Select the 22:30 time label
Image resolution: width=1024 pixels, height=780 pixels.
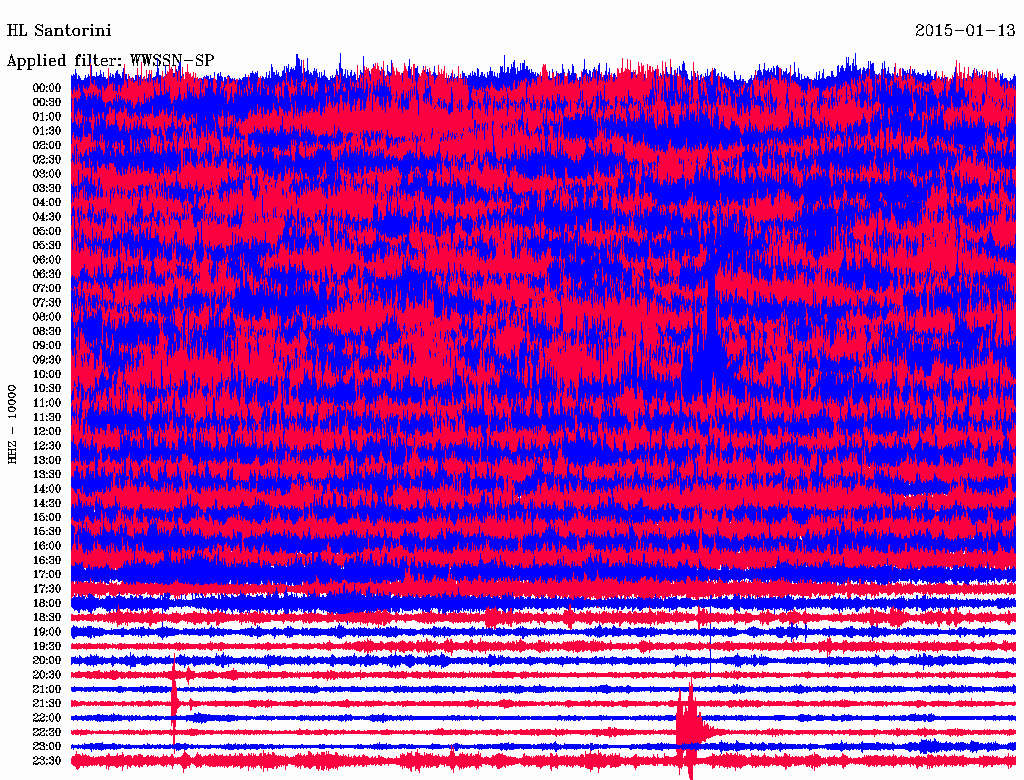pyautogui.click(x=47, y=732)
